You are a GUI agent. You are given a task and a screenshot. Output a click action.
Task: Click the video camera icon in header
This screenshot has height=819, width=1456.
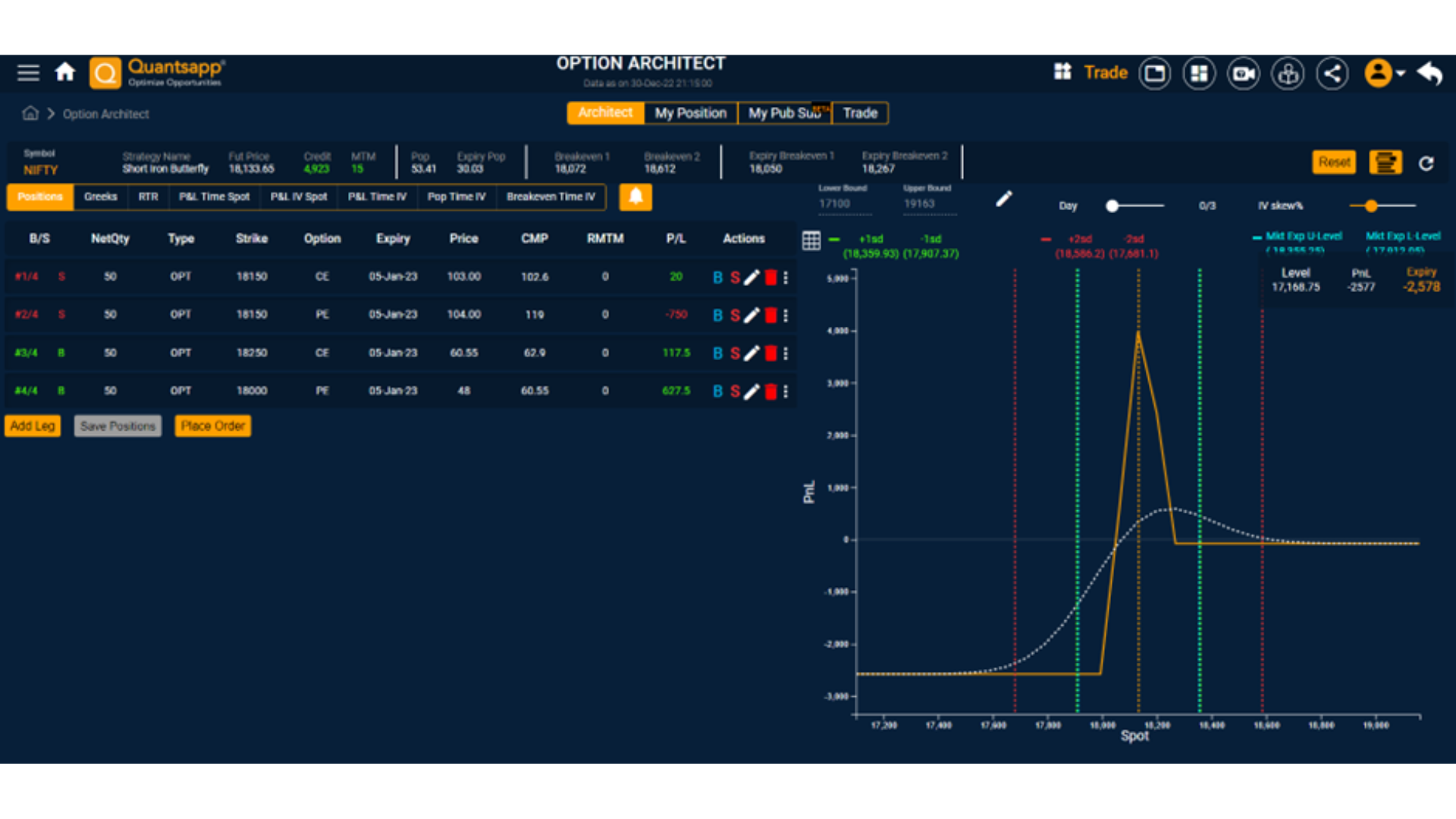[1244, 74]
